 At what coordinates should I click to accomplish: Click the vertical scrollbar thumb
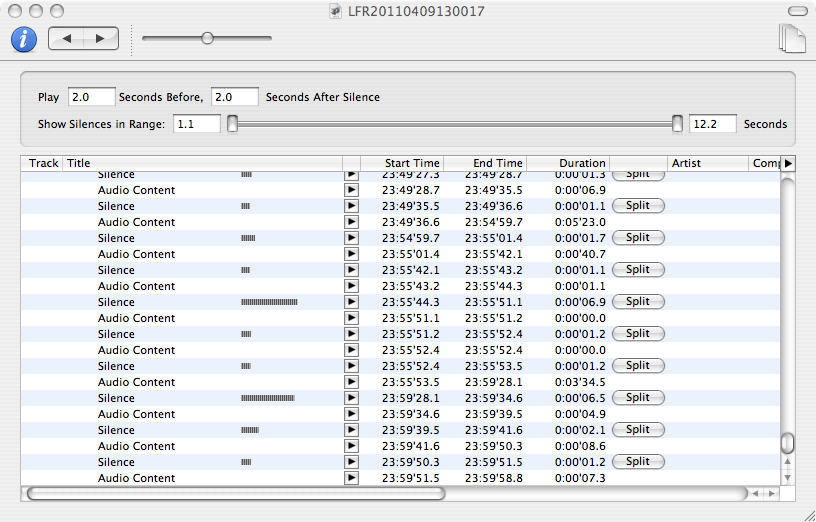coord(788,443)
